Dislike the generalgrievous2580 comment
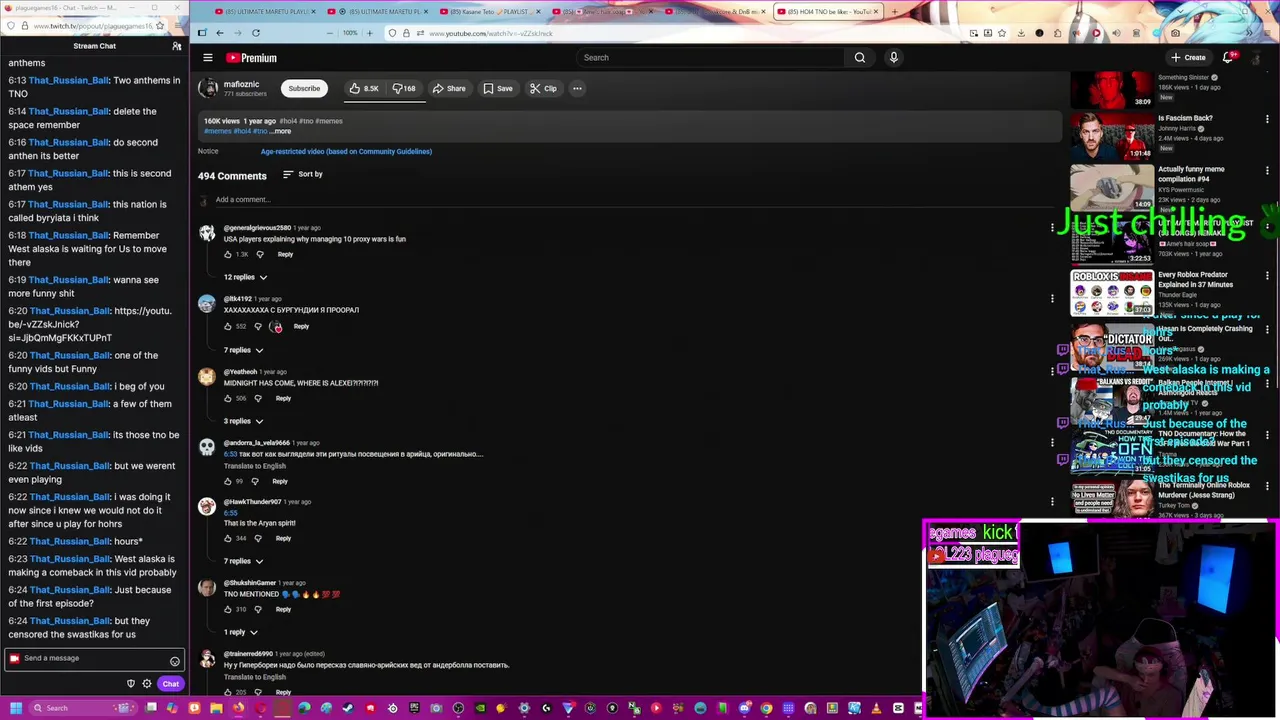 coord(260,254)
